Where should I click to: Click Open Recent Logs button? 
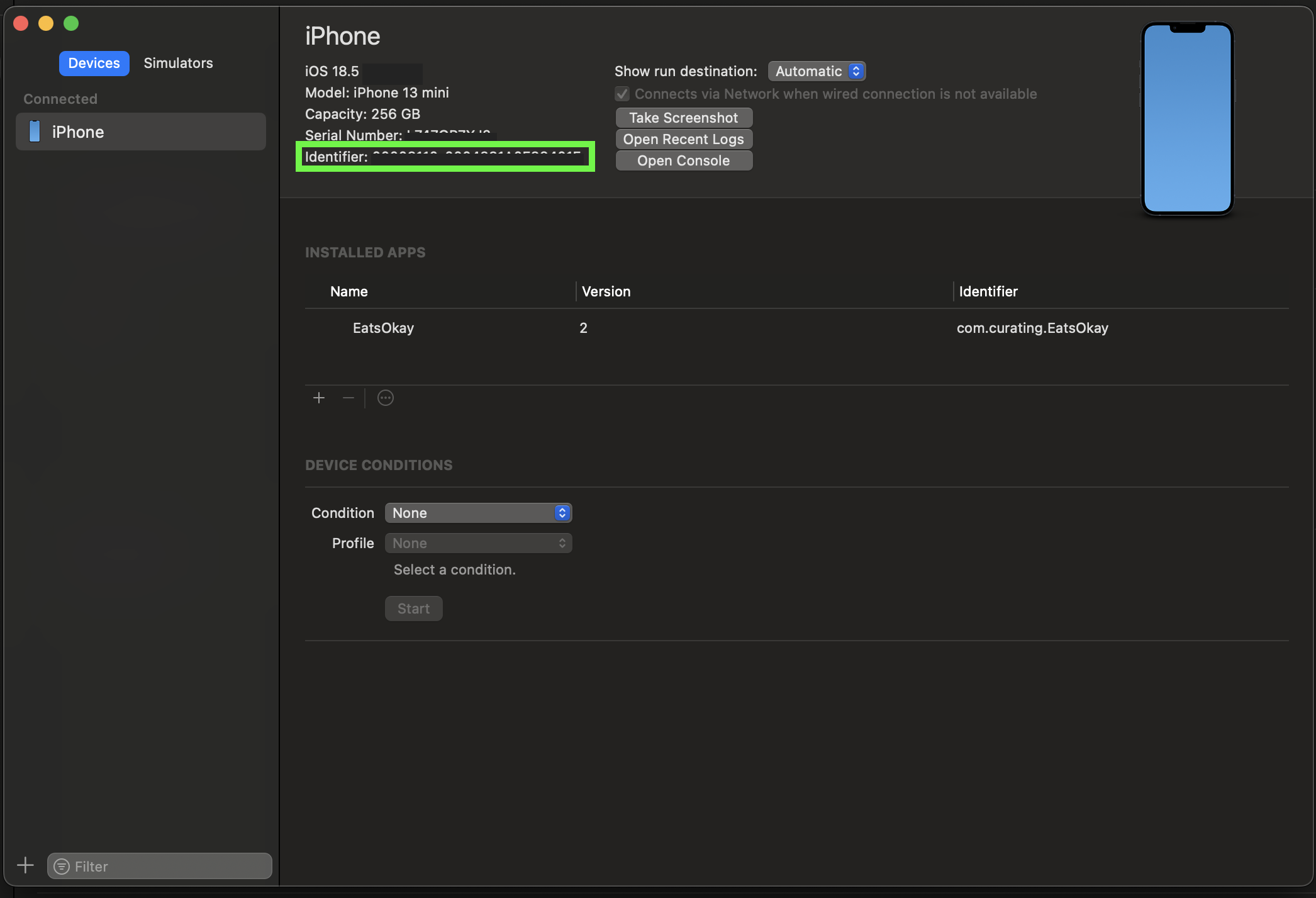[684, 139]
